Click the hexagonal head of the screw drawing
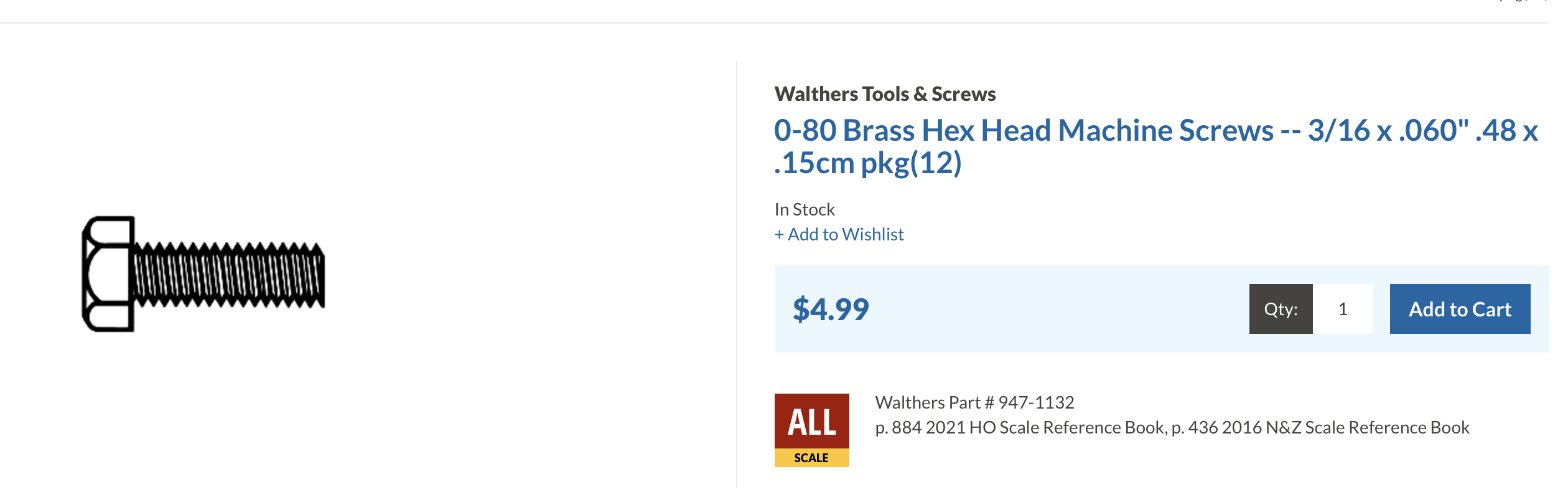 (x=108, y=274)
